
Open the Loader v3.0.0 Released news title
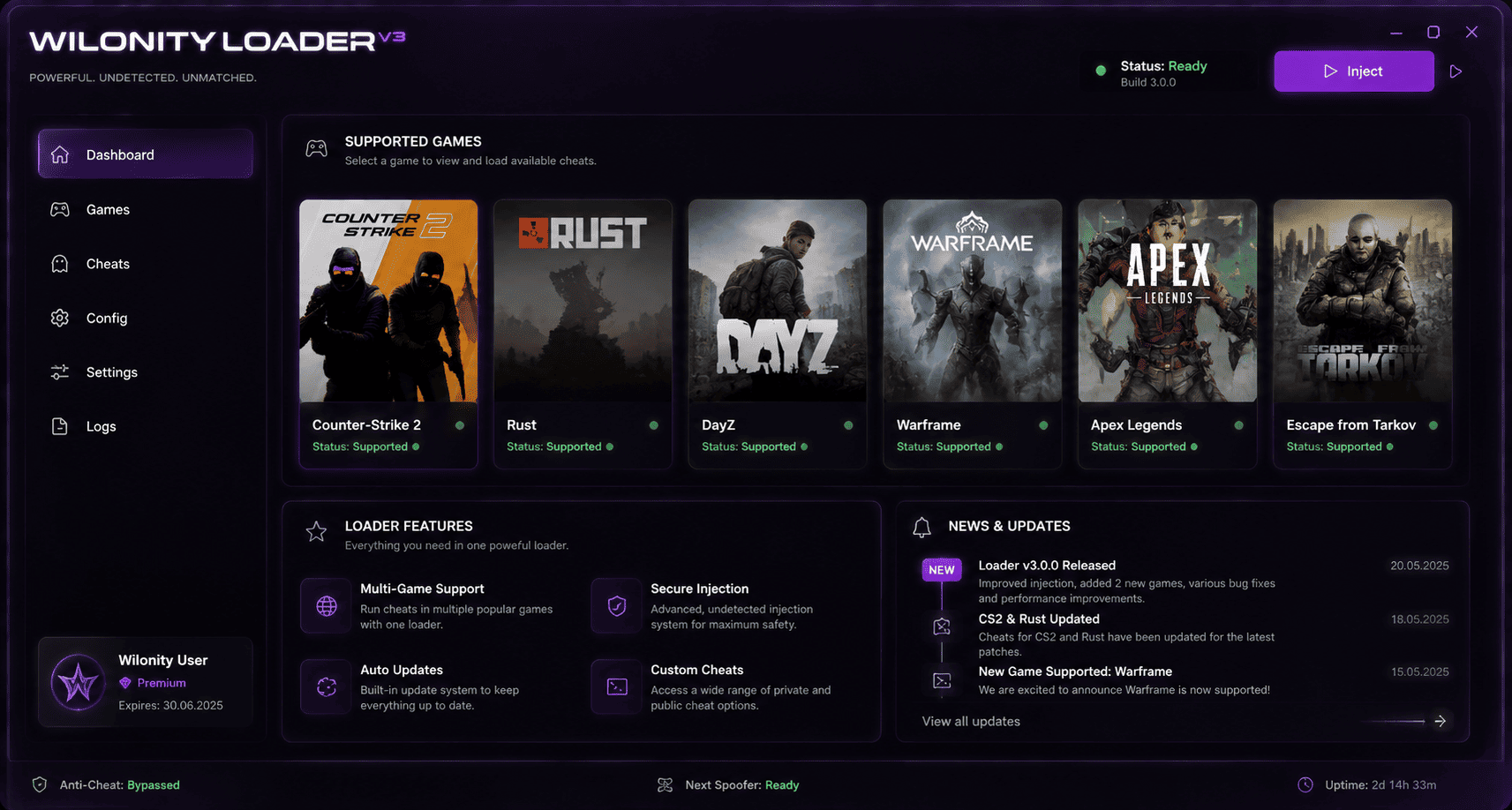(1047, 565)
